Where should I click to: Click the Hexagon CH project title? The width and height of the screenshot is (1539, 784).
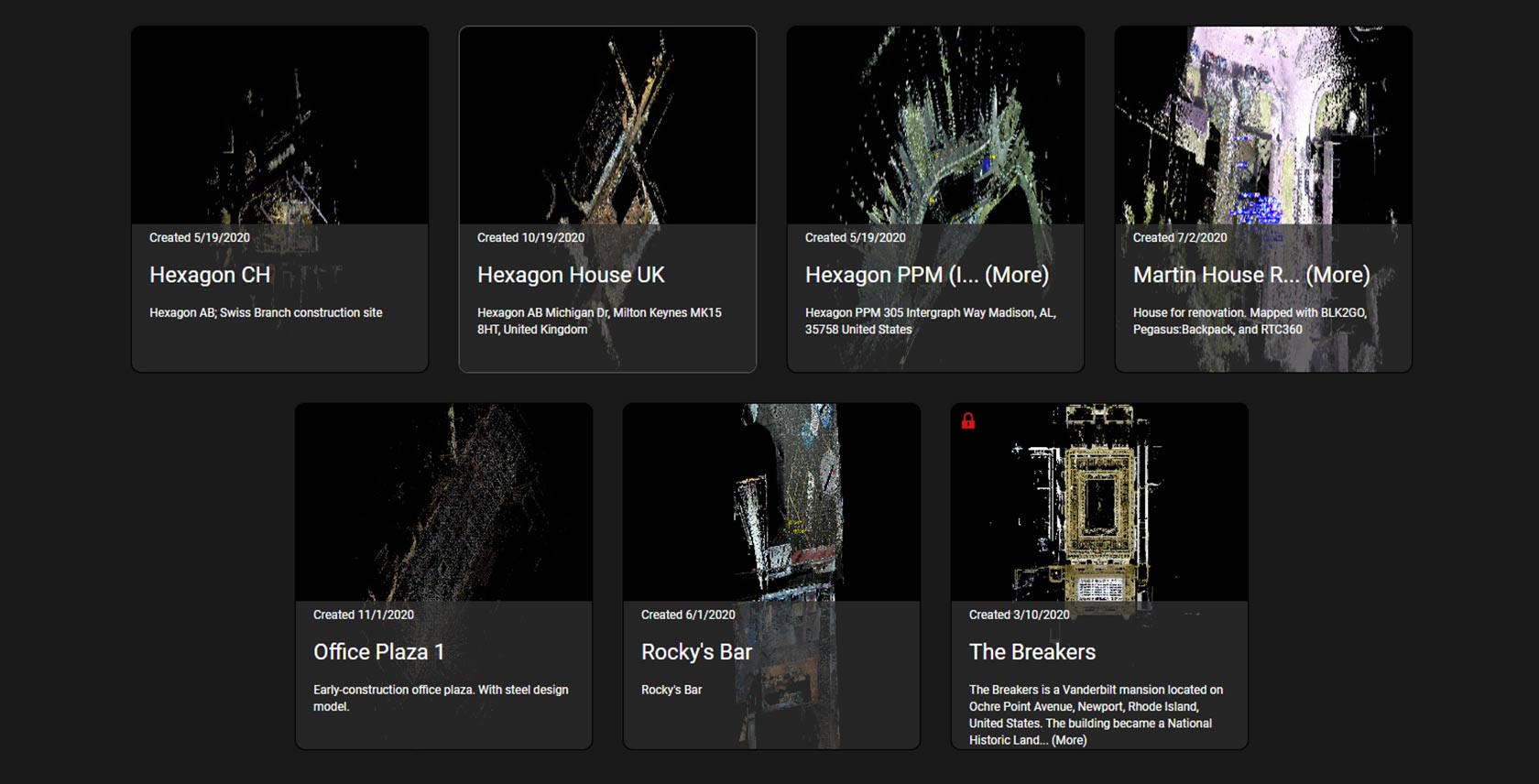pos(210,275)
